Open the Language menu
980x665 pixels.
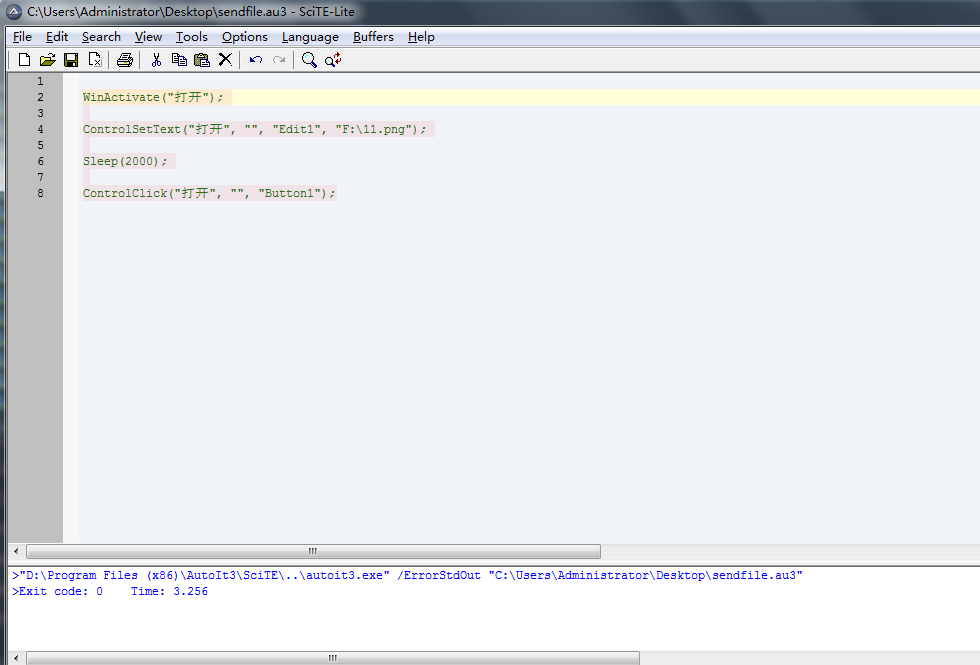[310, 37]
